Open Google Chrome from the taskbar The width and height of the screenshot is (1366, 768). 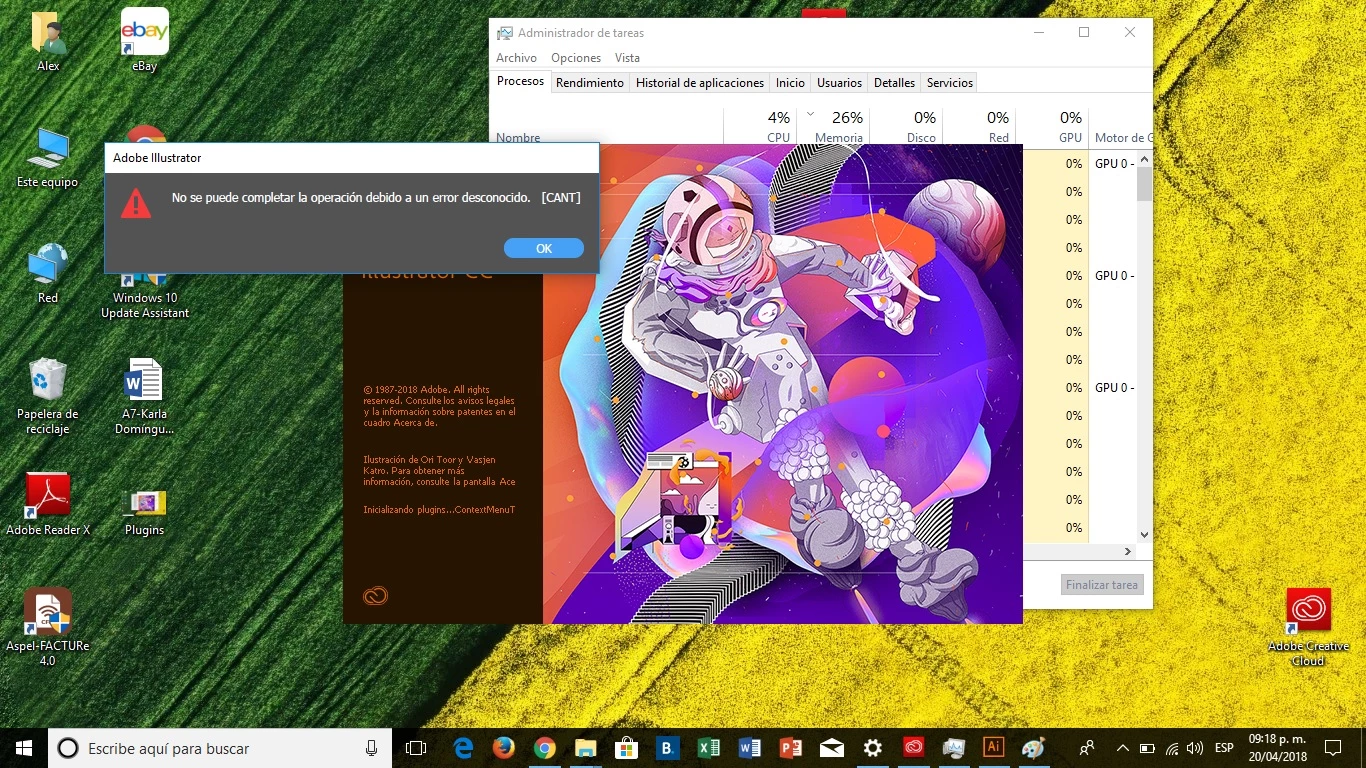(544, 748)
